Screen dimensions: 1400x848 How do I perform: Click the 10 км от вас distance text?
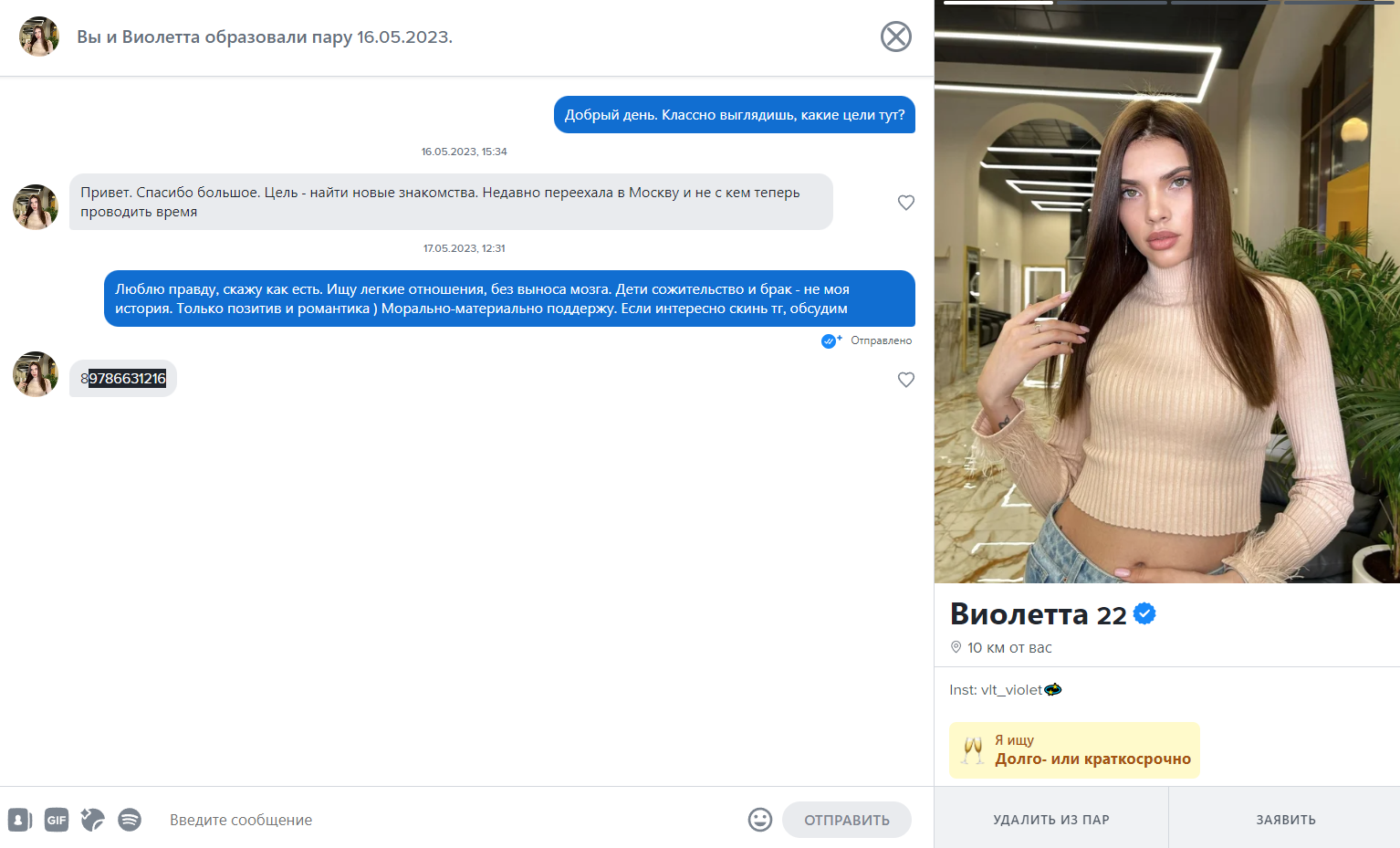point(1009,648)
